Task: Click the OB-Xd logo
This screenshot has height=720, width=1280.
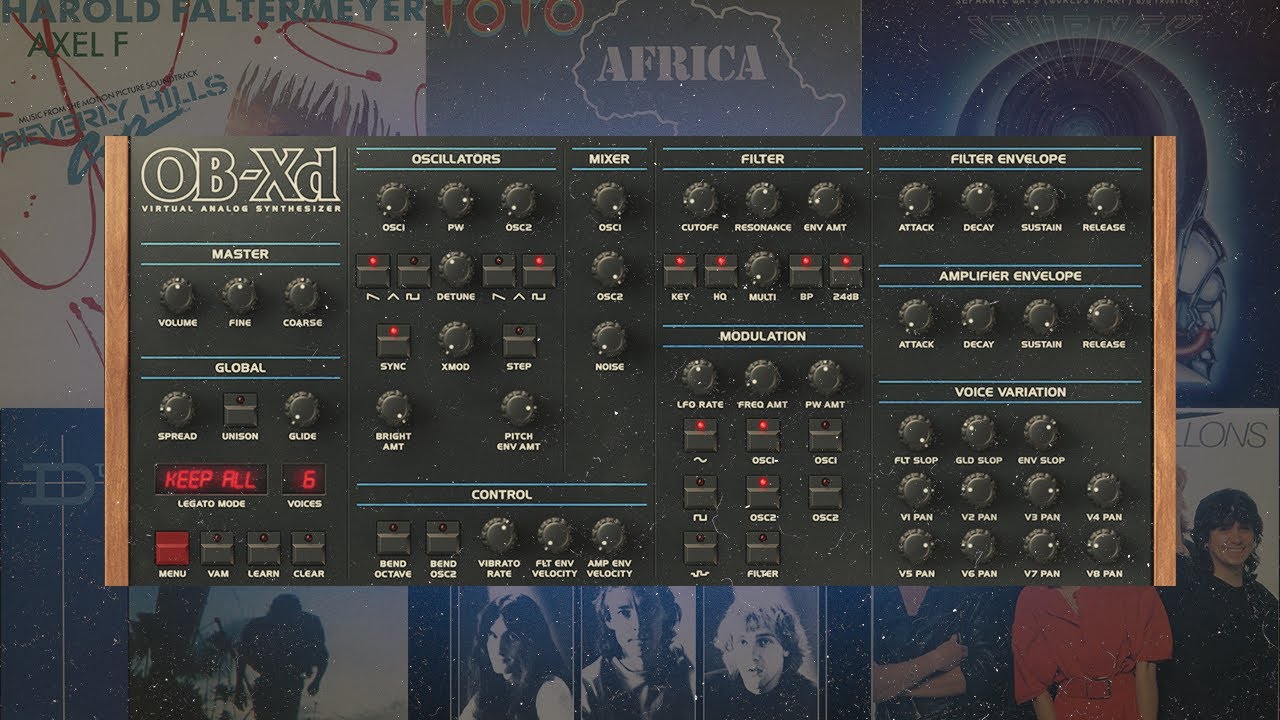Action: coord(241,180)
